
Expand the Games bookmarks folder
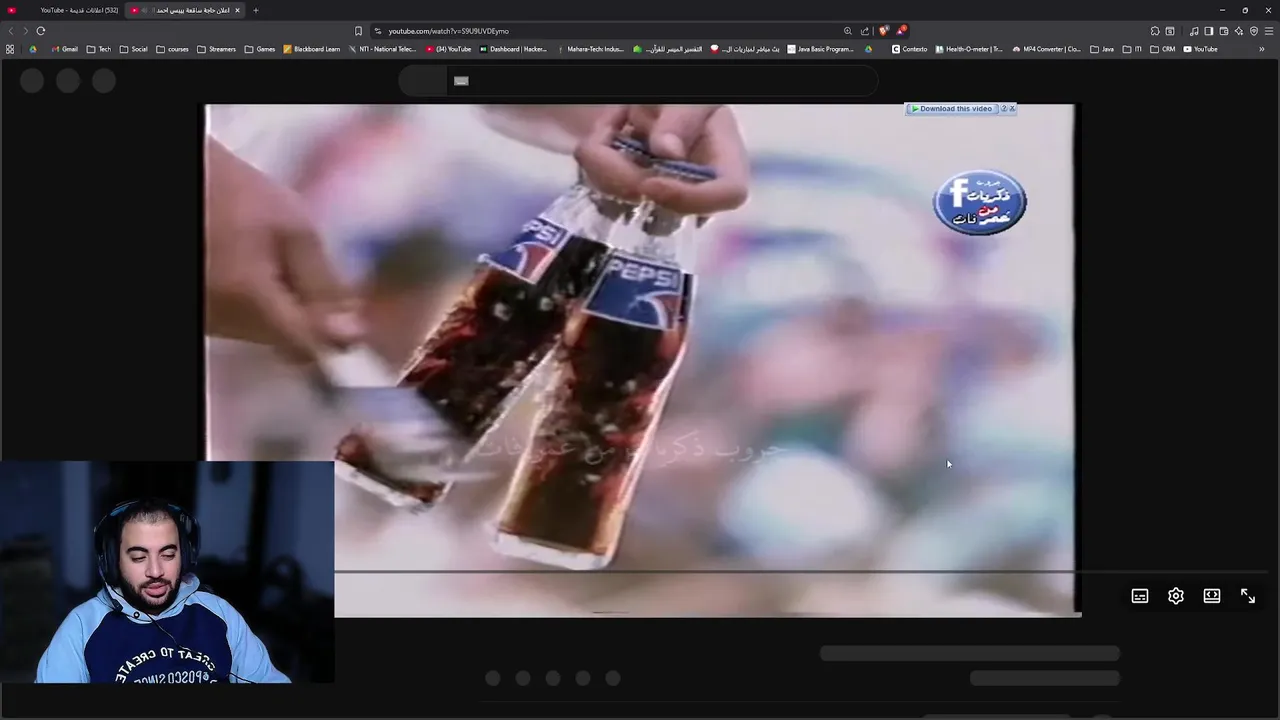(x=260, y=49)
